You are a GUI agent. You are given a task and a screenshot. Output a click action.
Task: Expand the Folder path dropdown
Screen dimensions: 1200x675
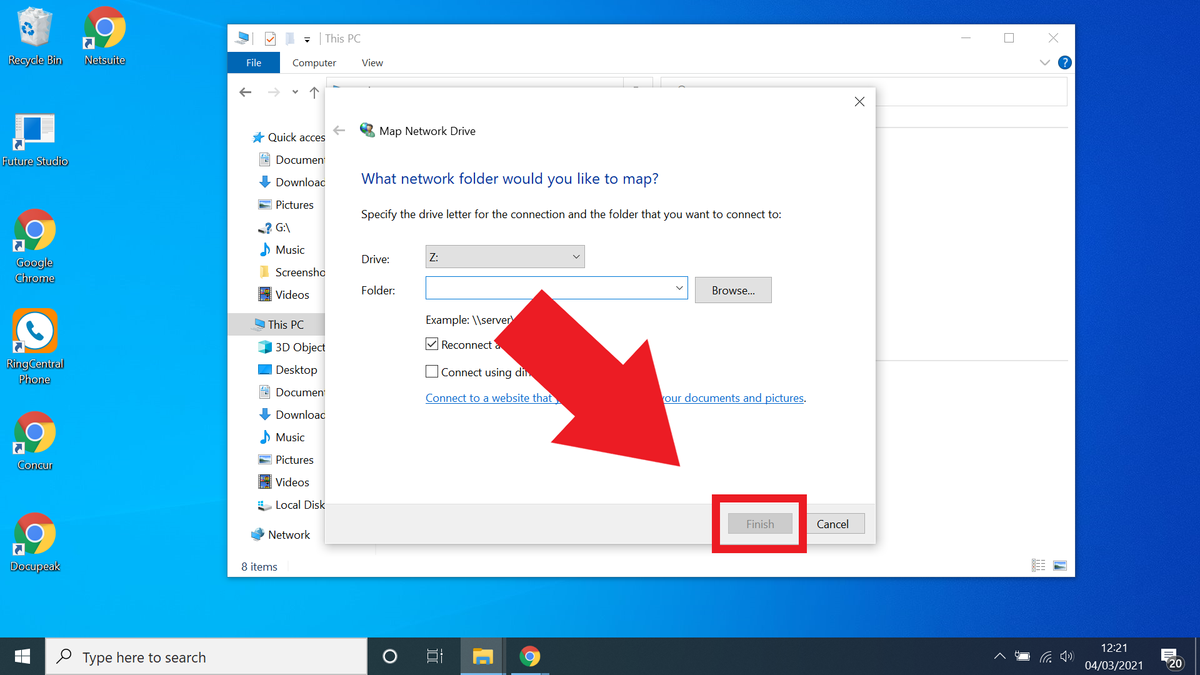tap(681, 287)
